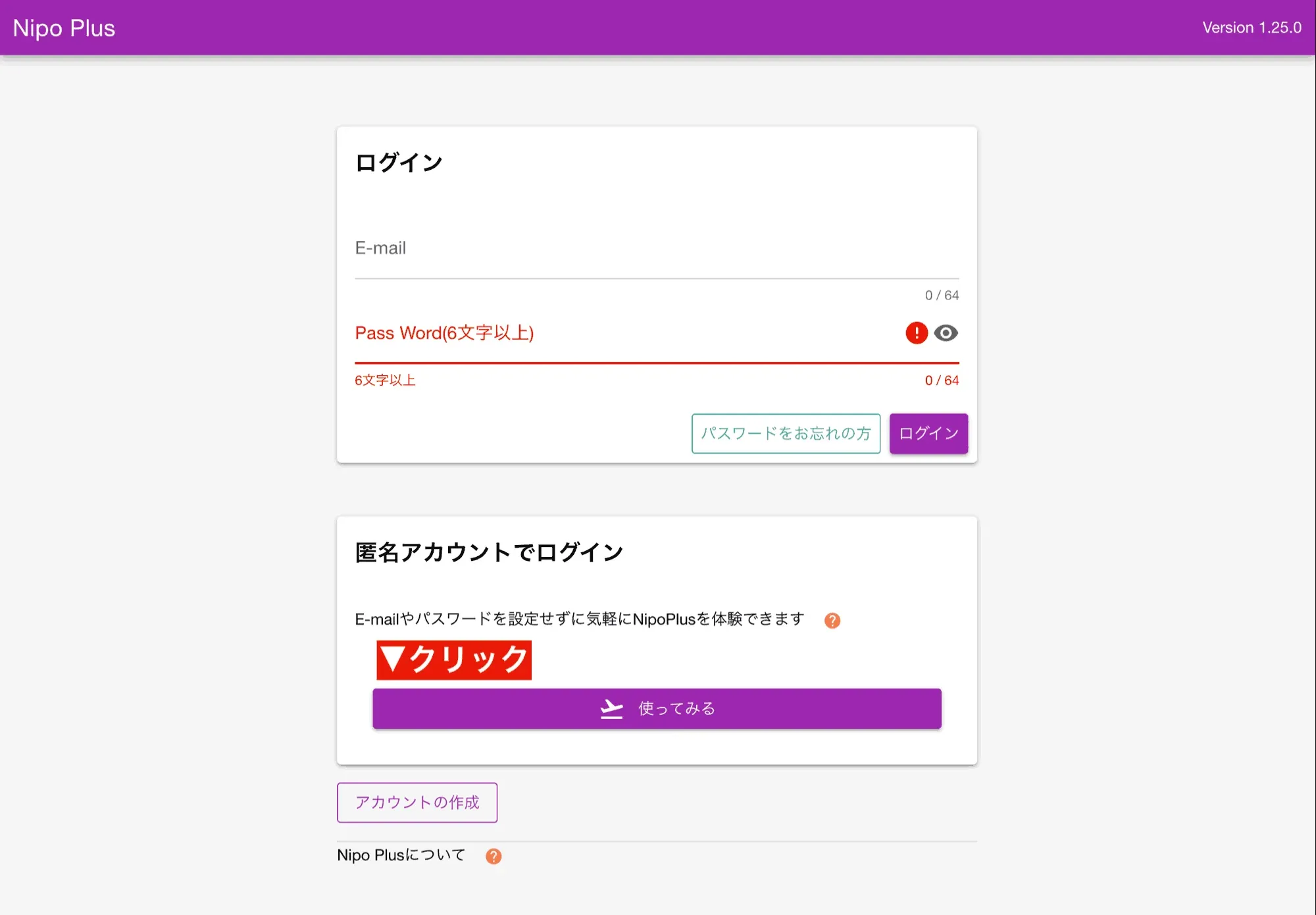Click the red exclamation error icon
Screen dimensions: 1316x915
pyautogui.click(x=916, y=333)
